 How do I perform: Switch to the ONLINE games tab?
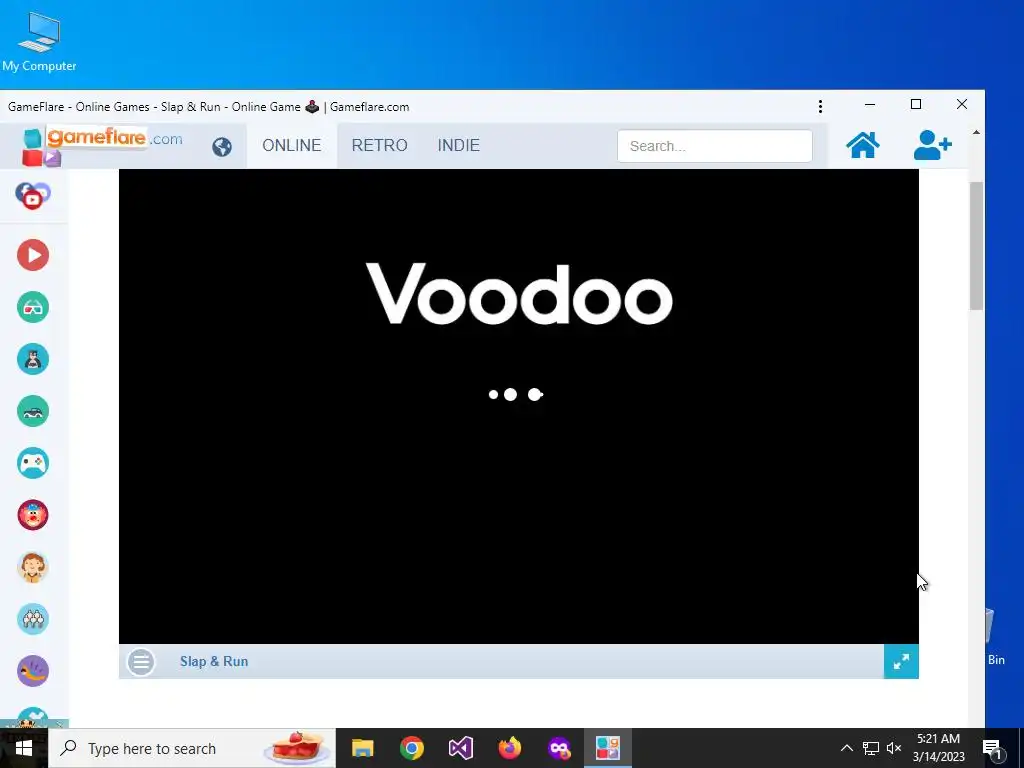(291, 146)
